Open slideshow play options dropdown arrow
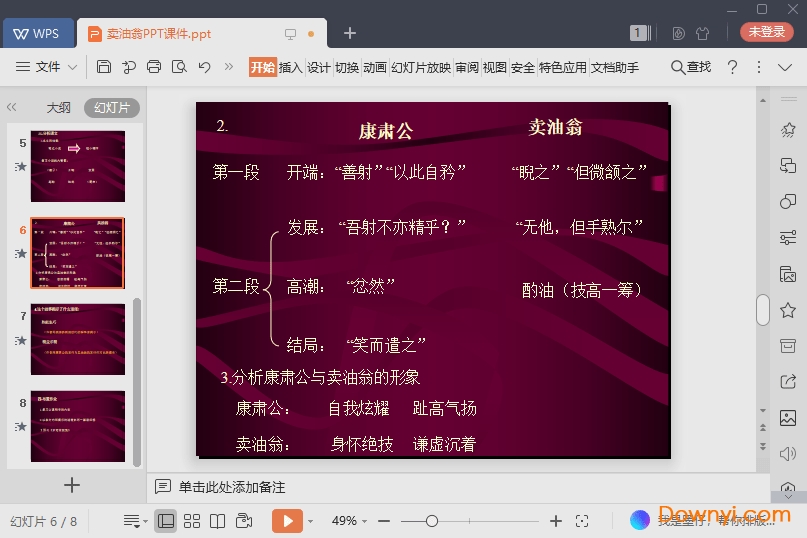The image size is (807, 538). pos(310,522)
